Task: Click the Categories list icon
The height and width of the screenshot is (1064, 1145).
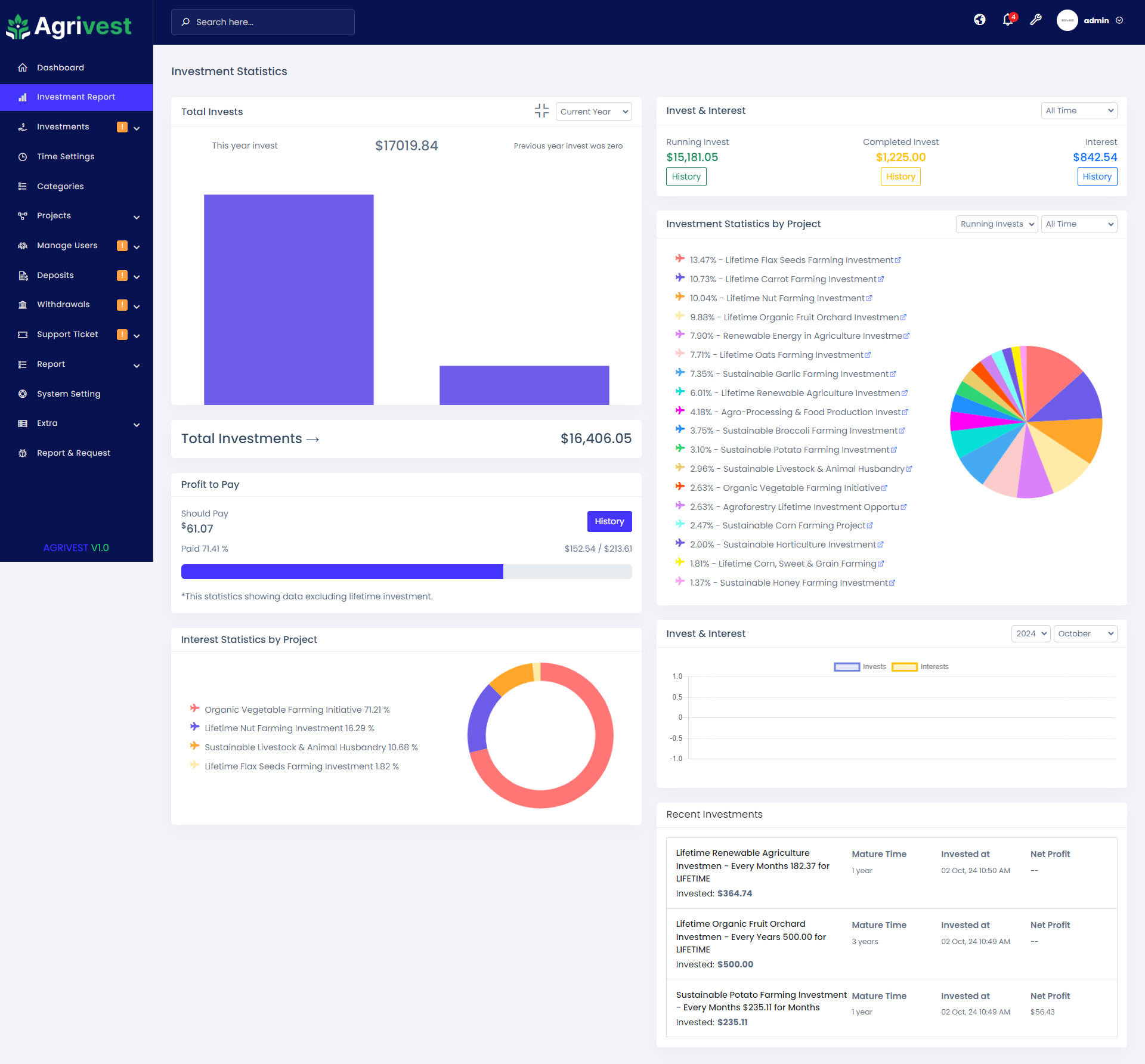Action: (x=23, y=186)
